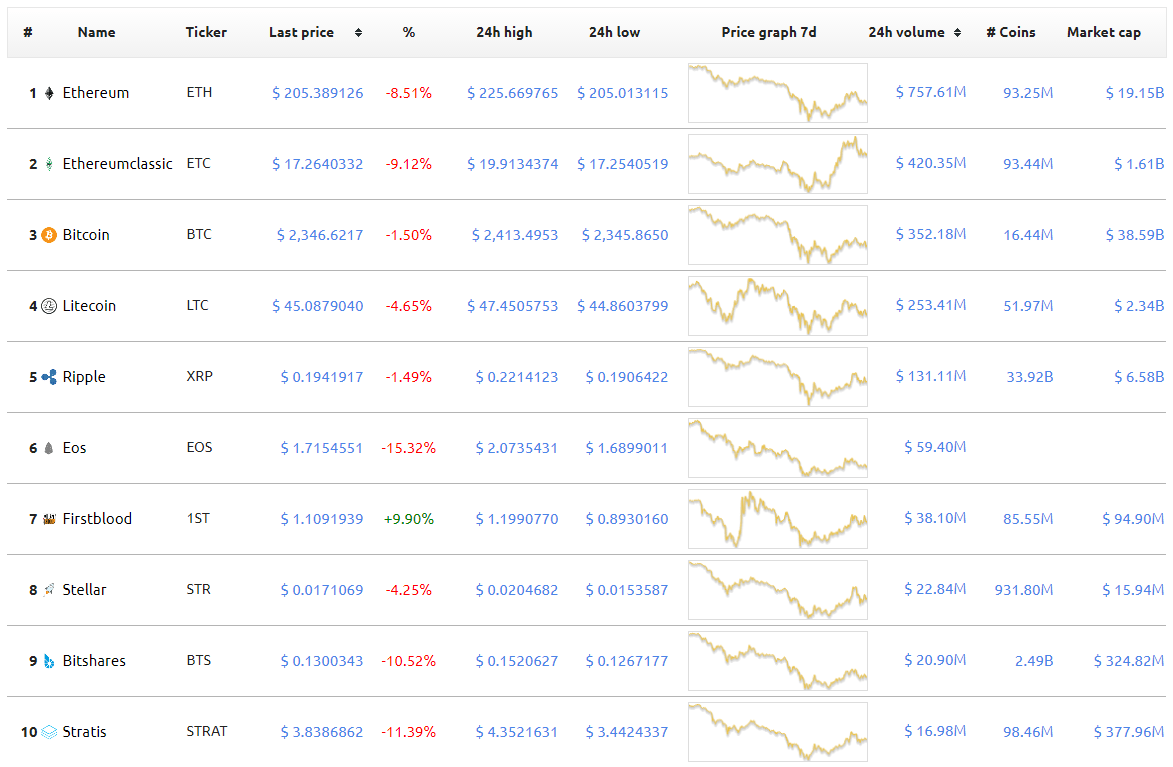Open Litecoin 7-day price graph
This screenshot has width=1173, height=767.
tap(778, 306)
